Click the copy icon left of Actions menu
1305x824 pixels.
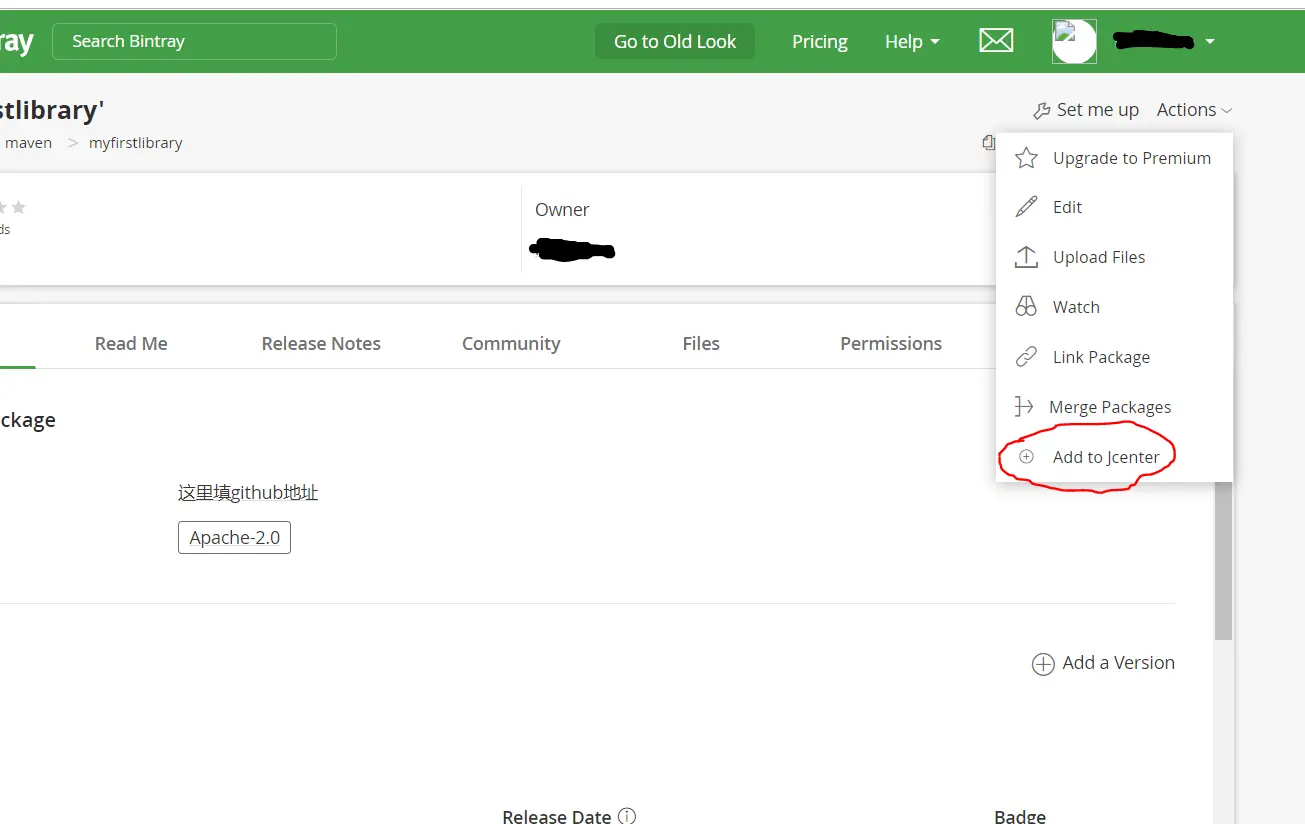click(x=988, y=142)
